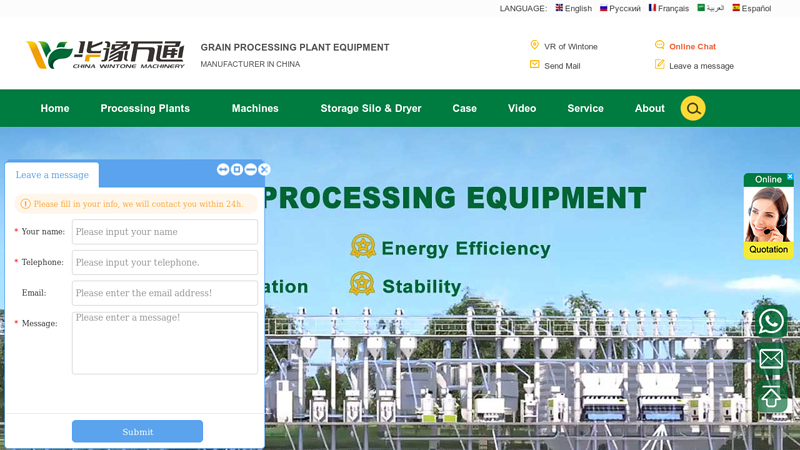Select the Leave a message tab
This screenshot has width=800, height=450.
click(x=52, y=175)
